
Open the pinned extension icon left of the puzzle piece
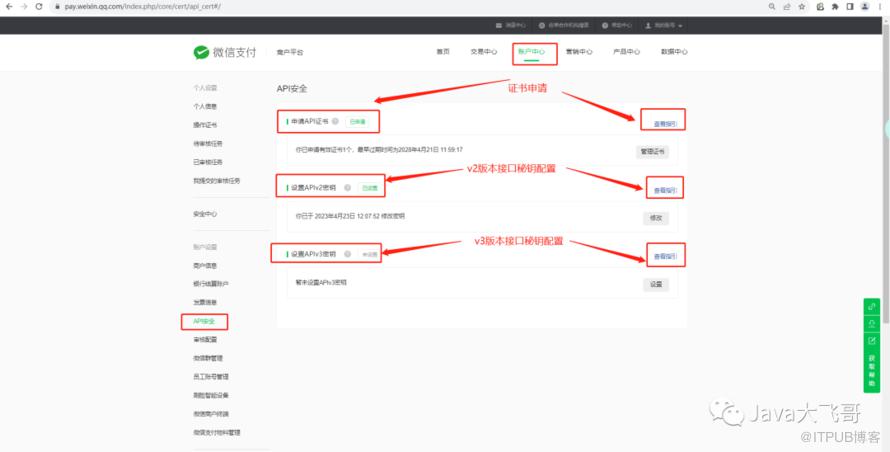click(x=820, y=7)
